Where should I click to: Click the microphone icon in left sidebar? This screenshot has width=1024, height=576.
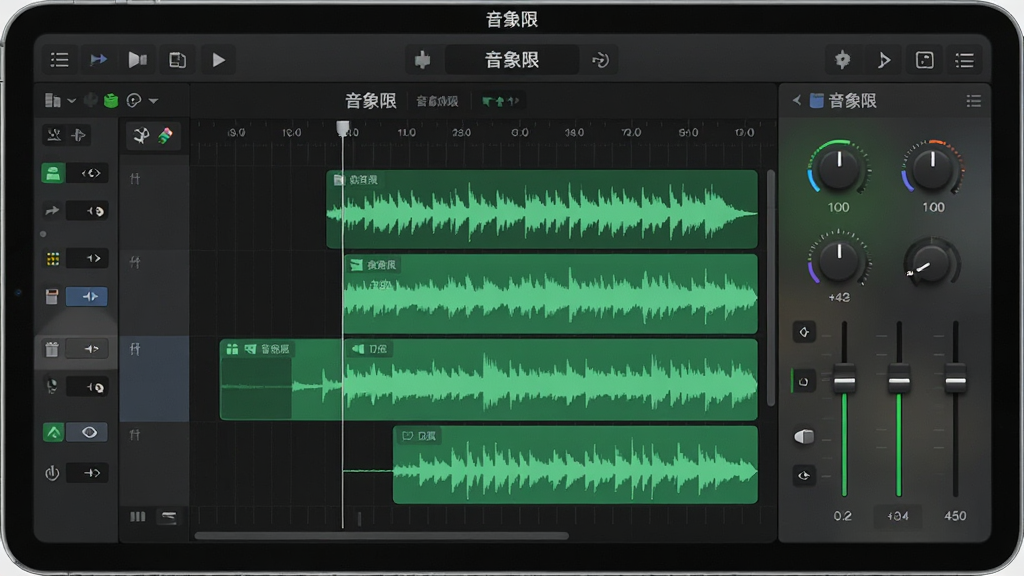pyautogui.click(x=52, y=386)
